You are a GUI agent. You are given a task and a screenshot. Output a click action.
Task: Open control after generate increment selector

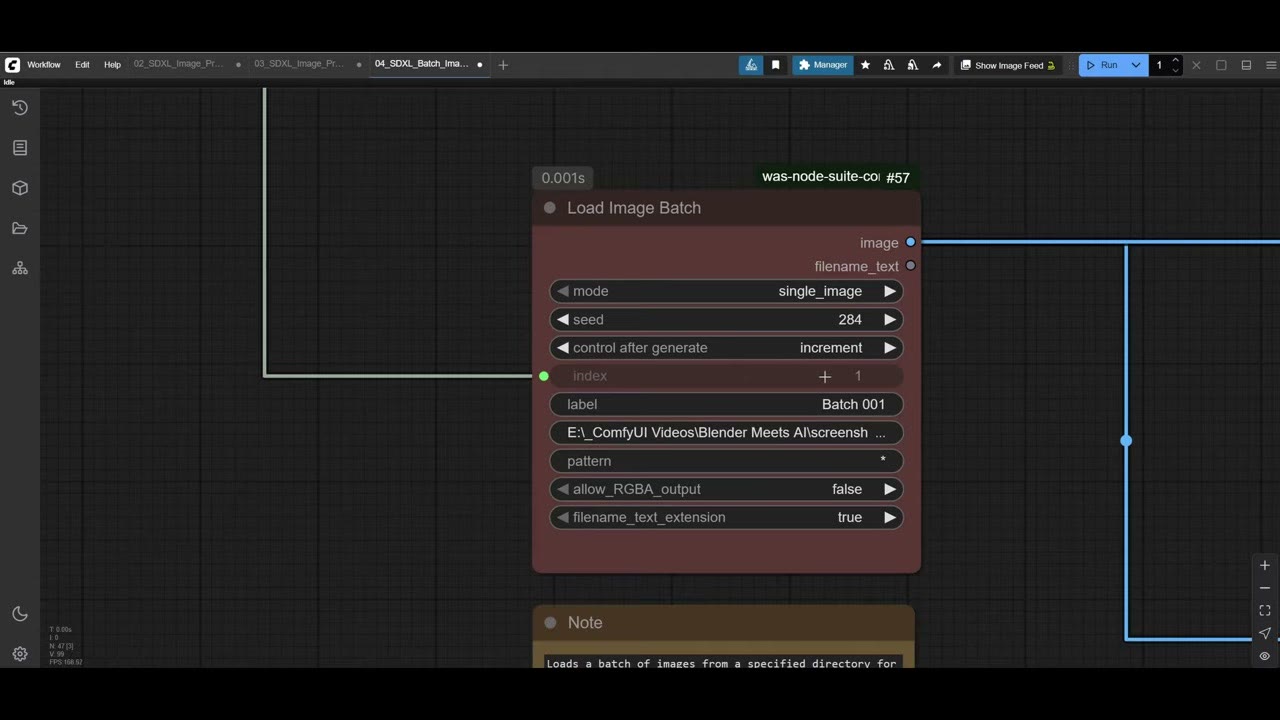727,348
